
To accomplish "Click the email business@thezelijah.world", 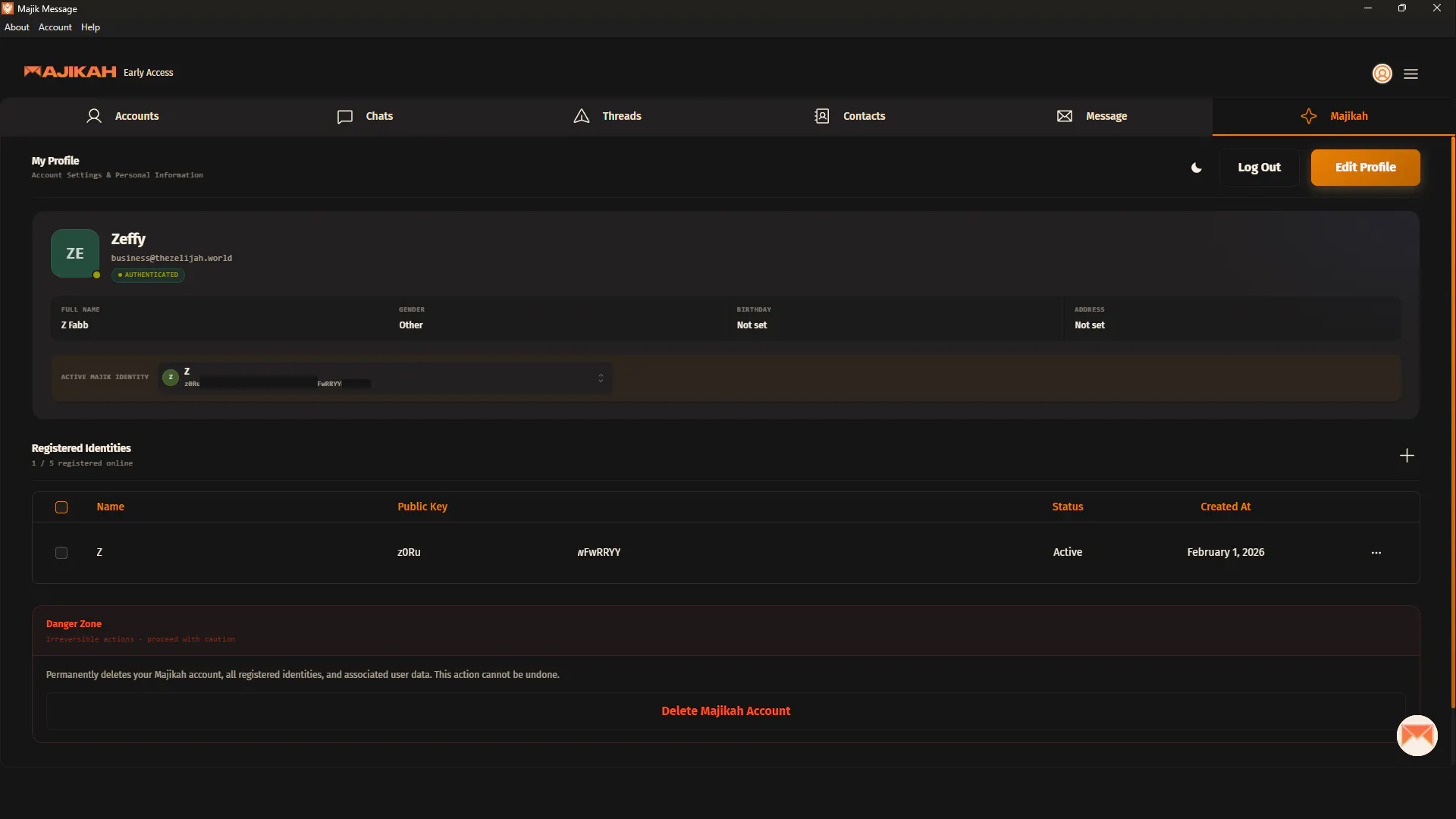I will (171, 259).
